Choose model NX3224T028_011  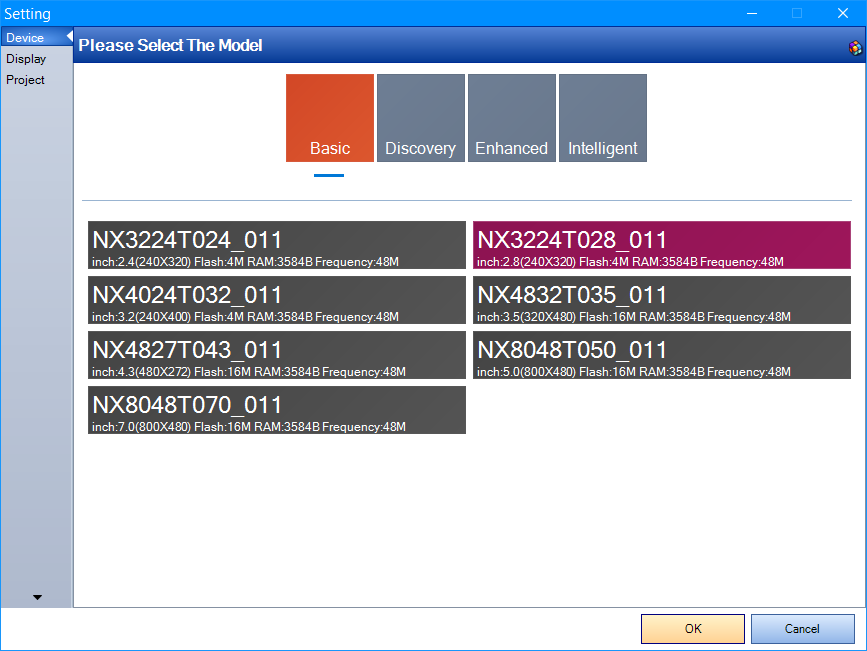(x=661, y=245)
